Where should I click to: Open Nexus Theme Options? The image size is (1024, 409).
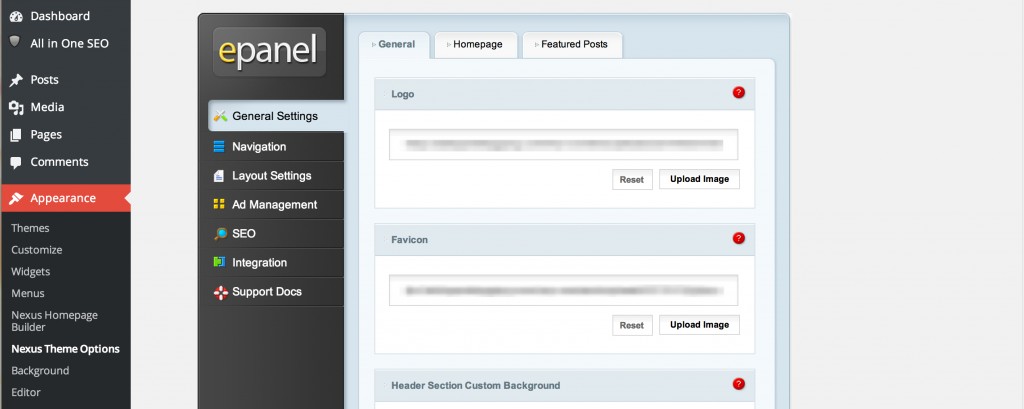[x=65, y=349]
